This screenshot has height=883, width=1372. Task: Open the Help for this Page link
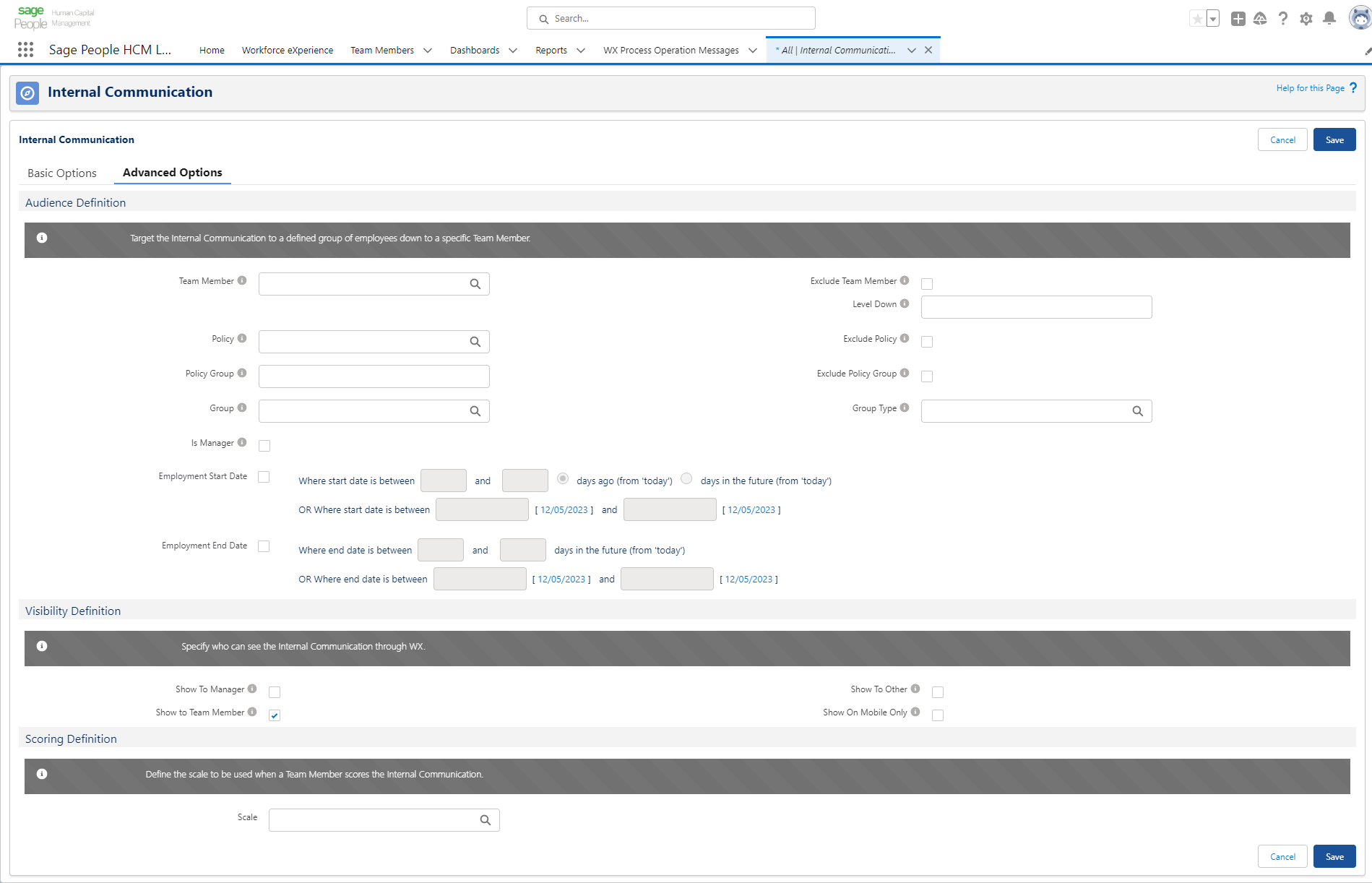pyautogui.click(x=1310, y=88)
